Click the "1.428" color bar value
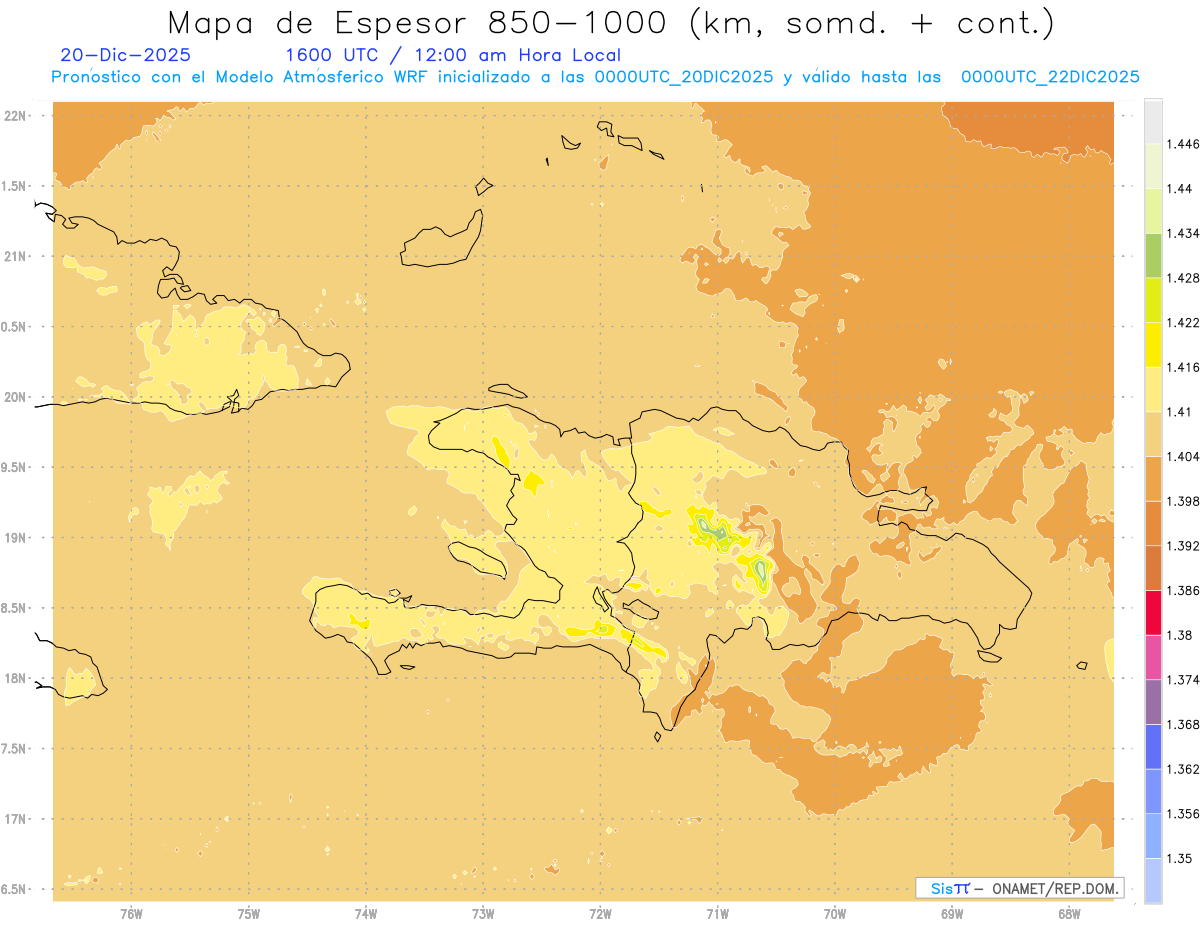 (1181, 278)
